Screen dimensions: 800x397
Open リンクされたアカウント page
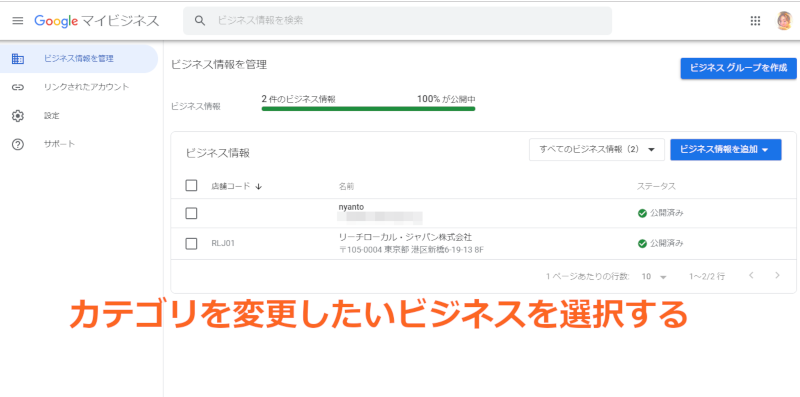[x=87, y=87]
